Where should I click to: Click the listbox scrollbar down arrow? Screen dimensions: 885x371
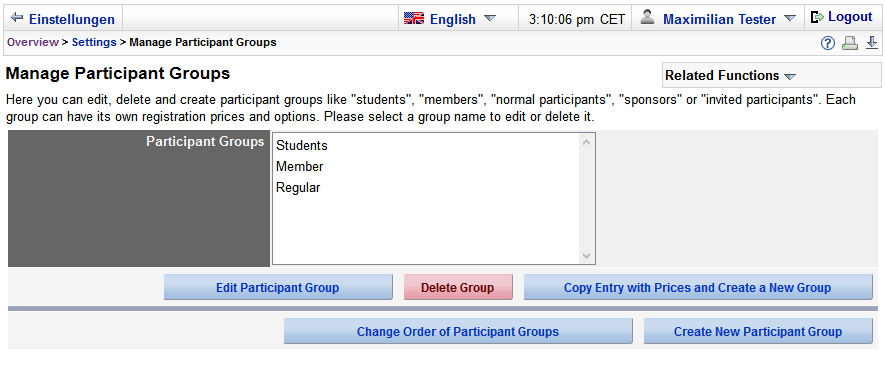click(x=586, y=256)
